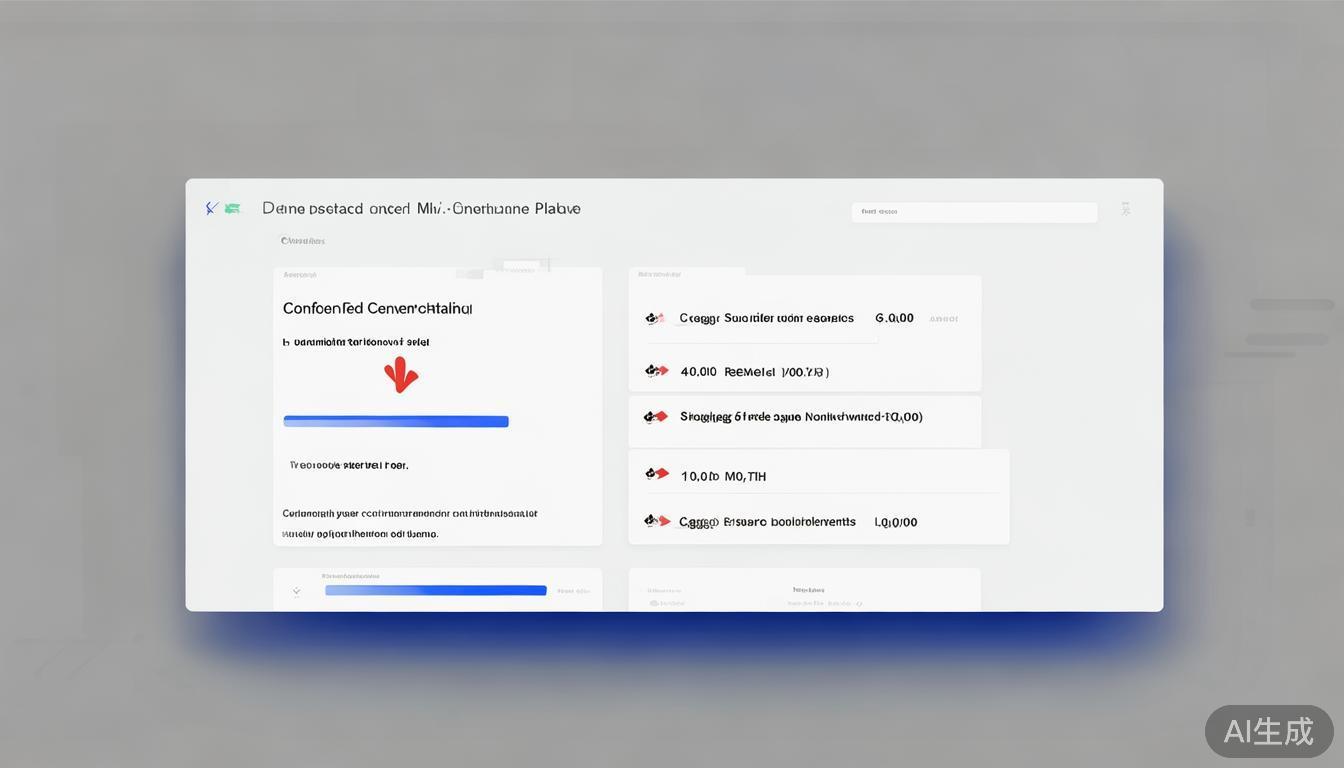1344x768 pixels.
Task: Click the red diamond icon on the 6.000 row
Action: (x=653, y=317)
